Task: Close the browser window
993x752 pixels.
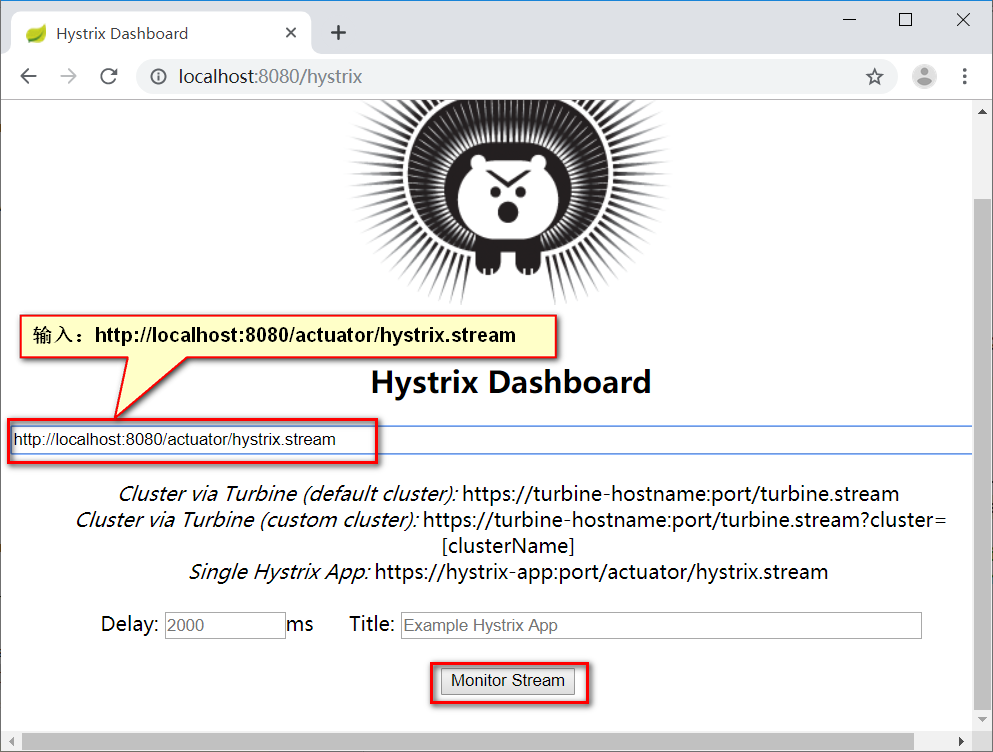Action: [963, 20]
